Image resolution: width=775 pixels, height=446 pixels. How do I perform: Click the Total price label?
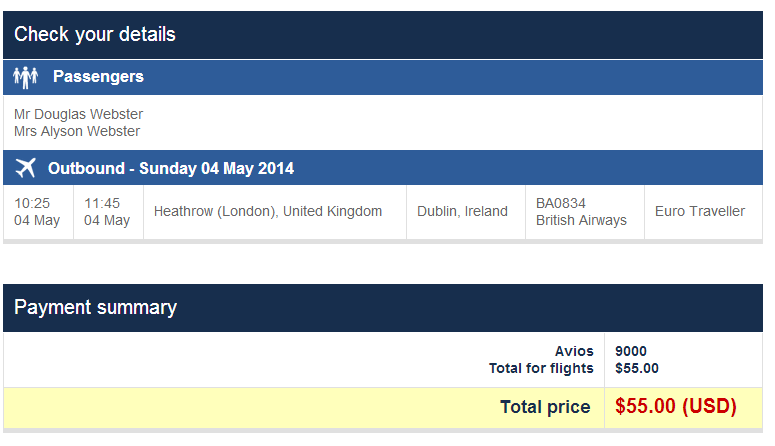[545, 407]
